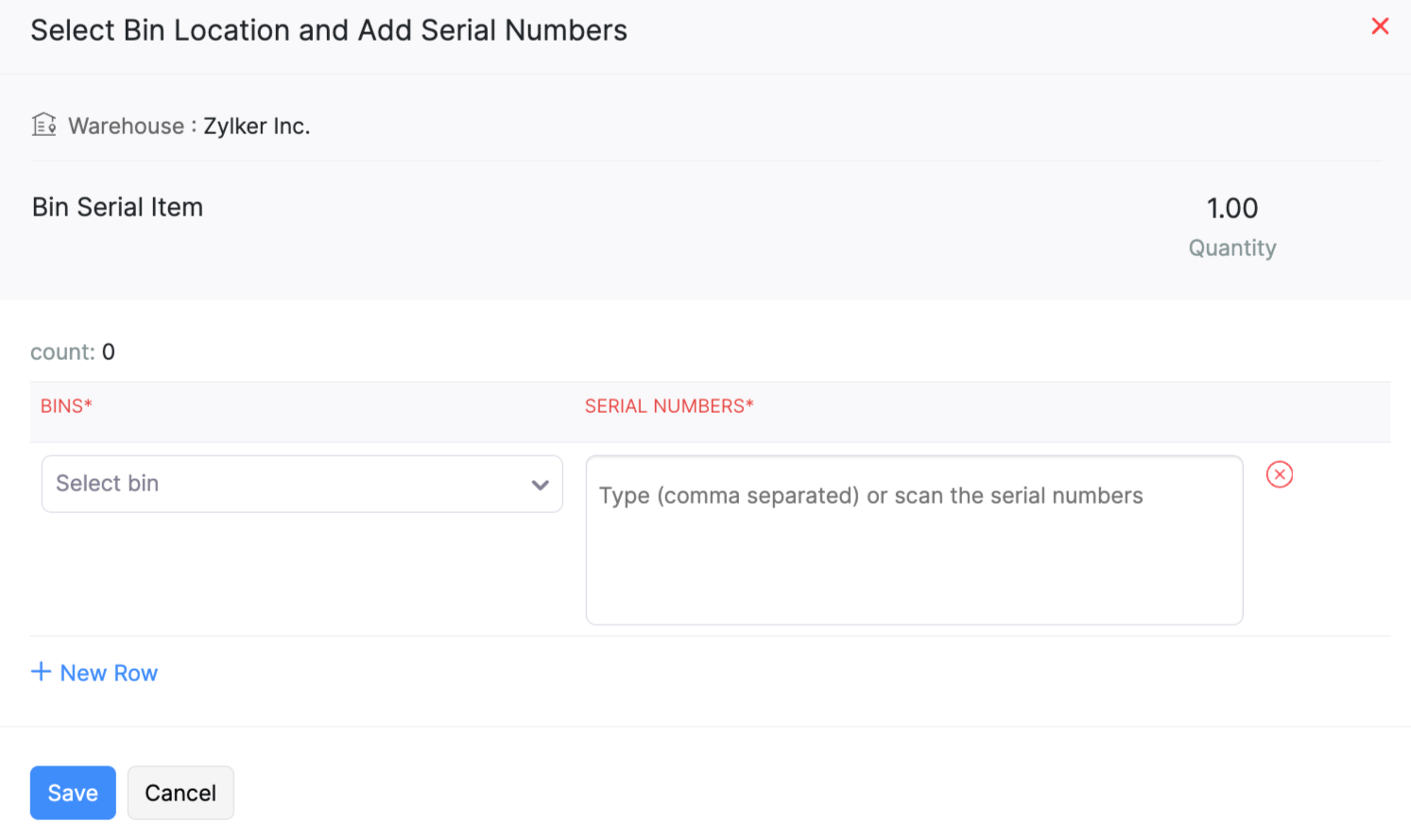
Task: Add a New Row link
Action: tap(109, 673)
